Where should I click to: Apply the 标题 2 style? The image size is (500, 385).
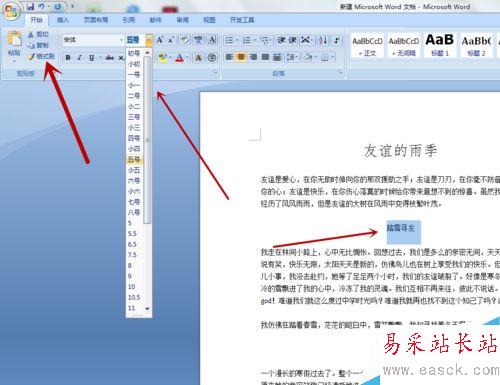coord(476,45)
